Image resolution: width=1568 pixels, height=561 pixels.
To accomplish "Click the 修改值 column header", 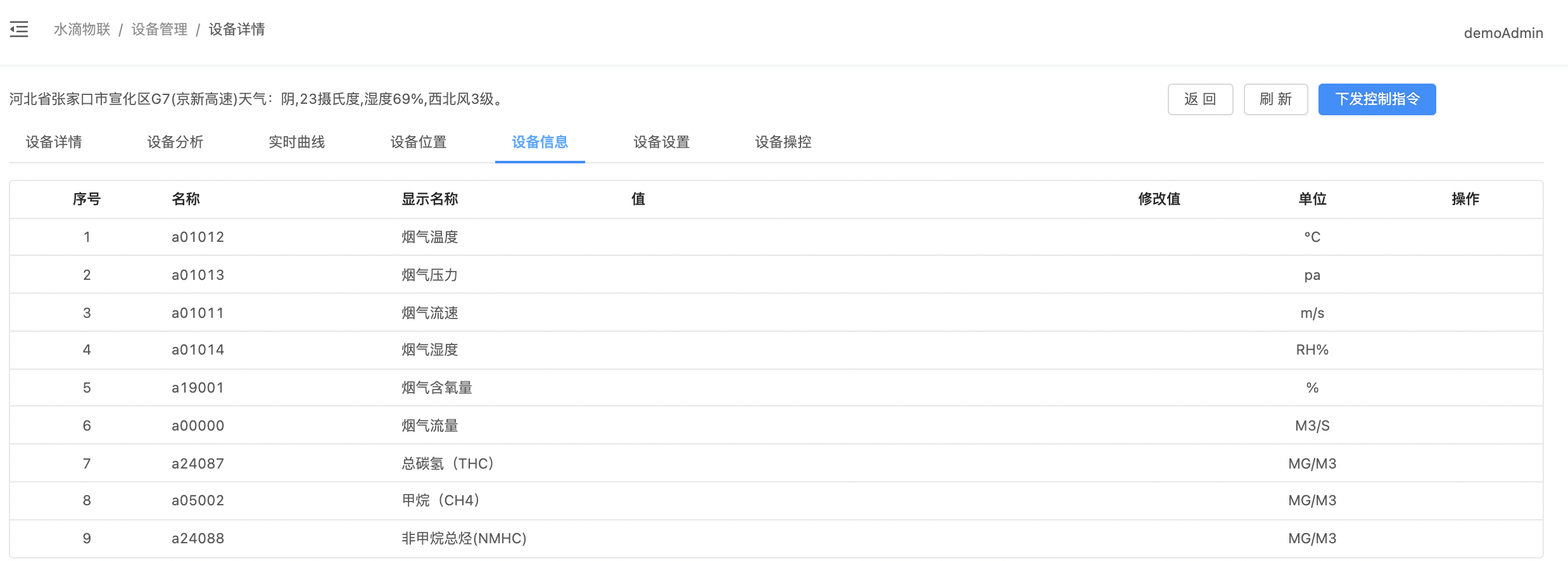I will click(x=1159, y=199).
